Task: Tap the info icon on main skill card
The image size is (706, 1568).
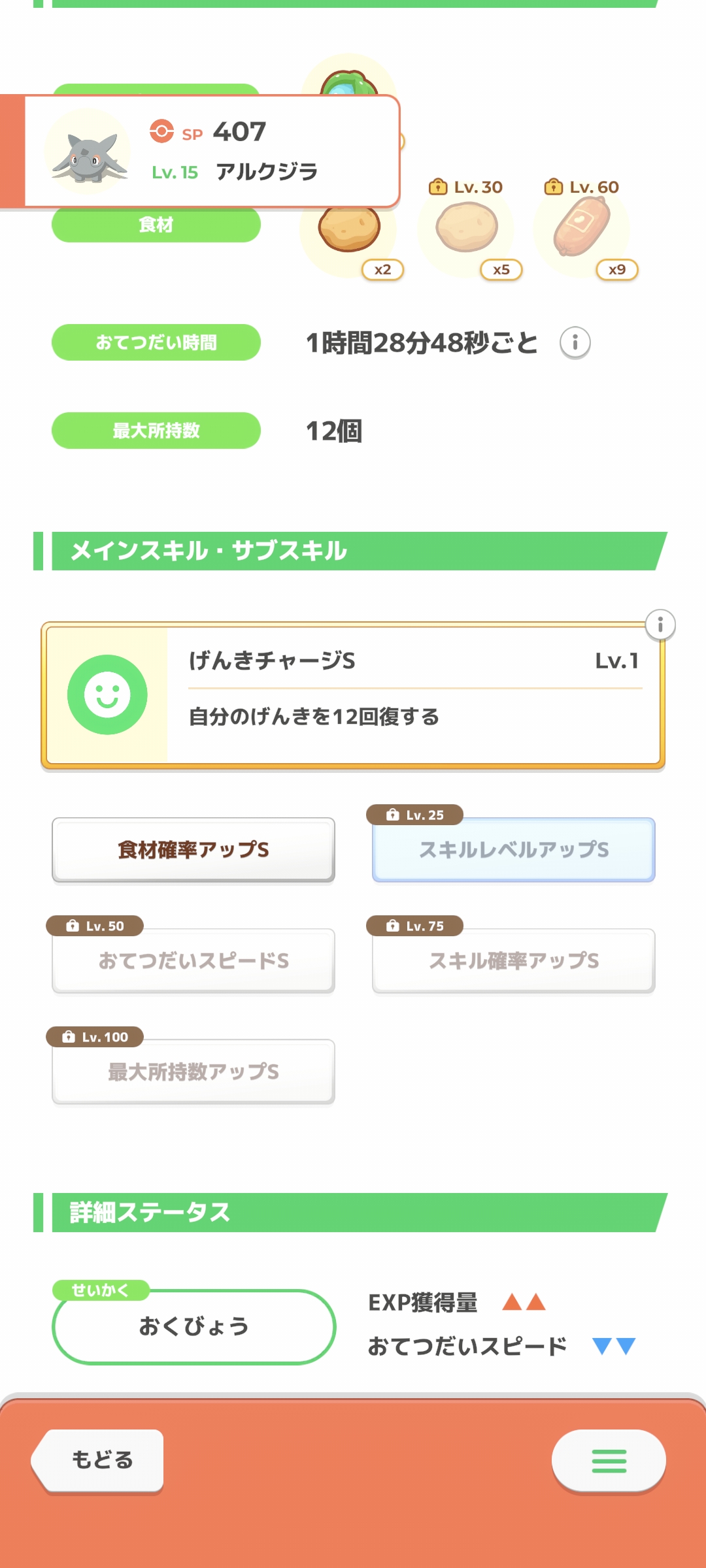Action: 660,625
